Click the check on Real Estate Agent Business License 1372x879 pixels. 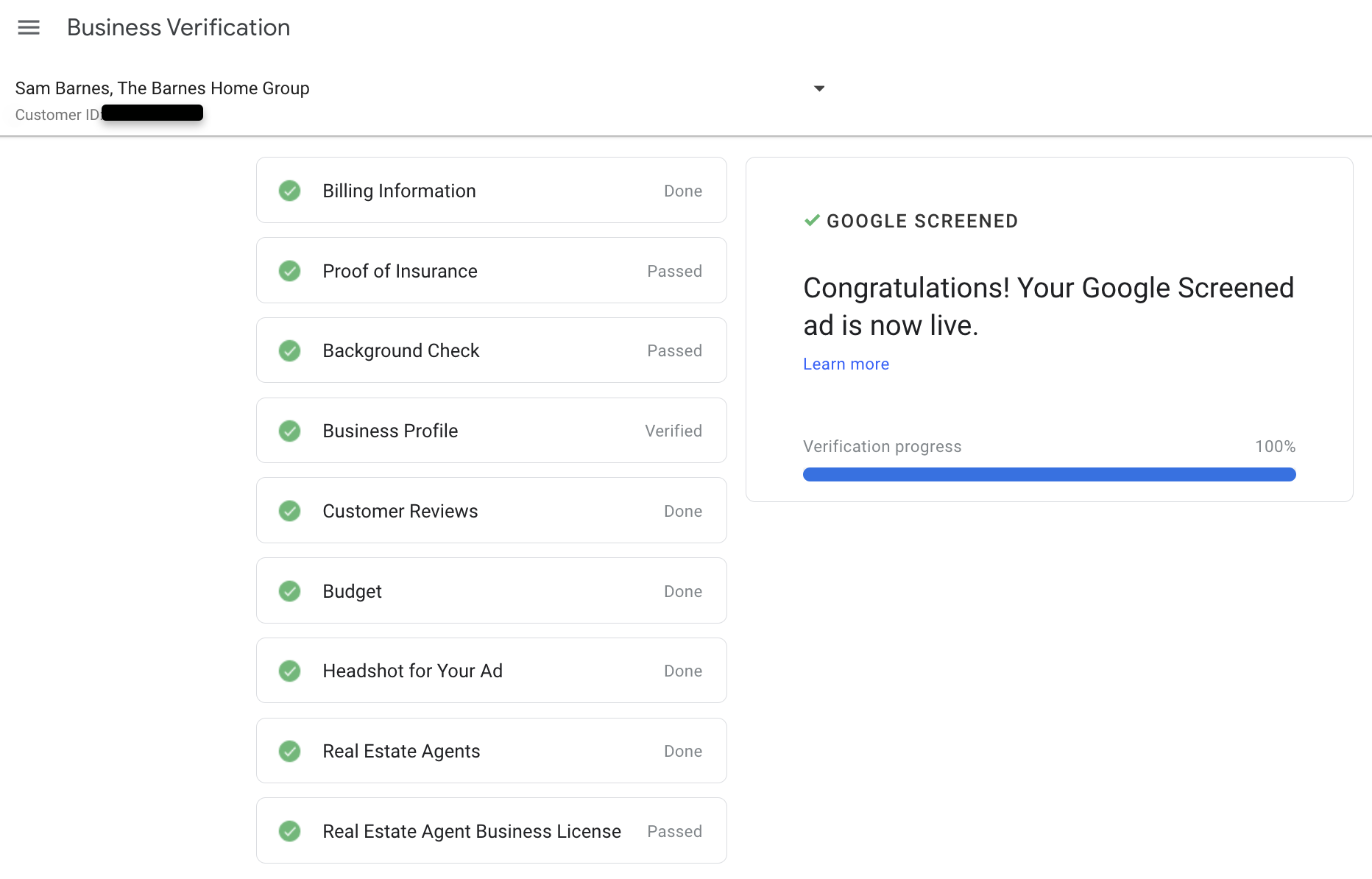coord(290,830)
